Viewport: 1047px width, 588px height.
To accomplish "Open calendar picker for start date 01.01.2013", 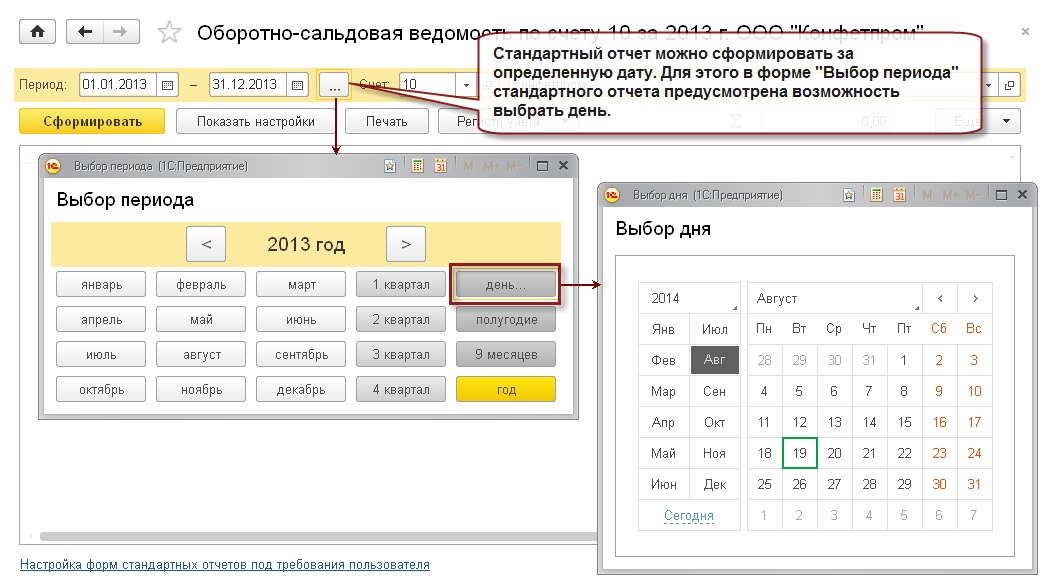I will [x=167, y=85].
